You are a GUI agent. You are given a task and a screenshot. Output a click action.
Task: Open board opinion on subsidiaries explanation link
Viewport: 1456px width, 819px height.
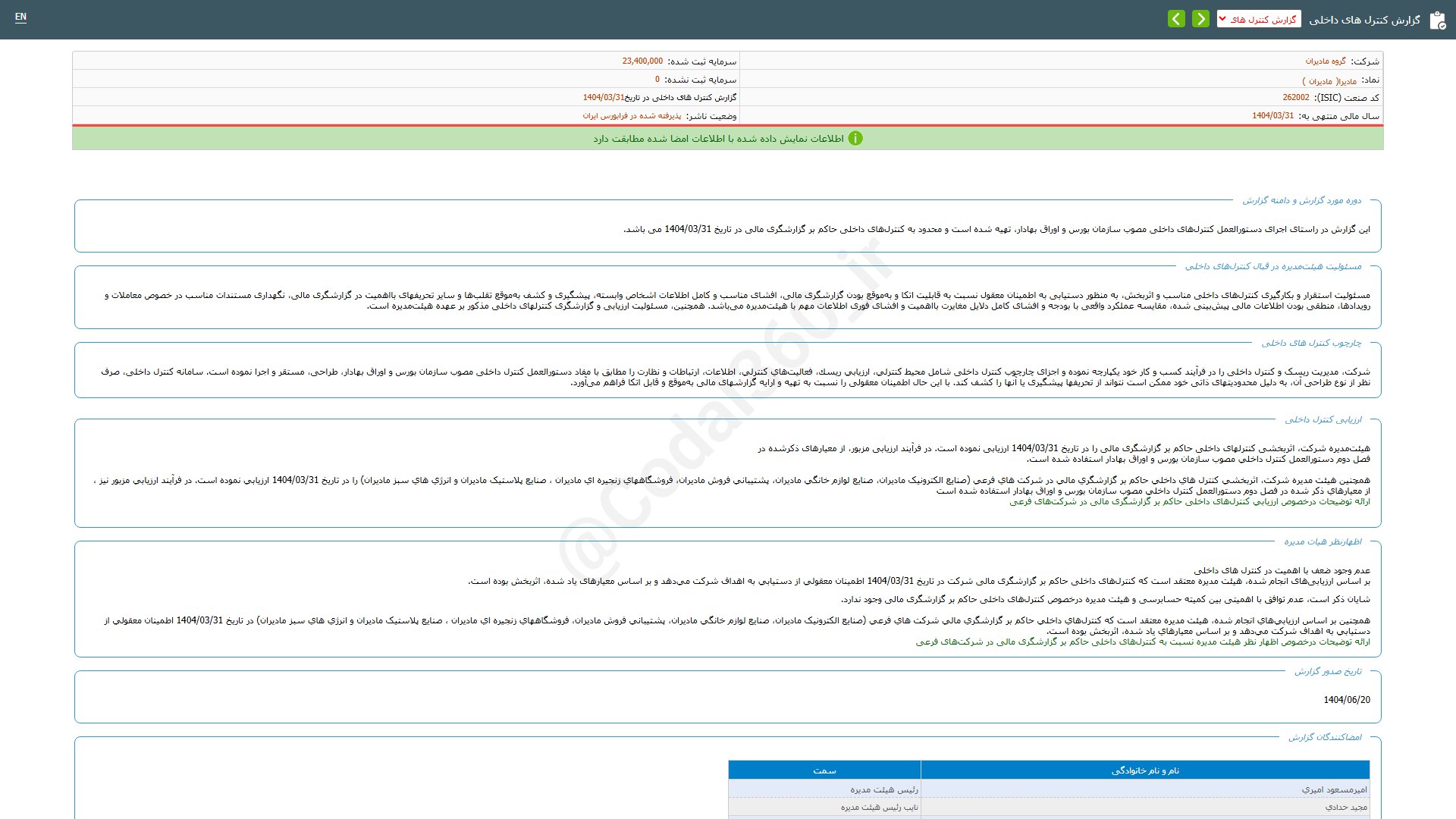coord(1142,642)
